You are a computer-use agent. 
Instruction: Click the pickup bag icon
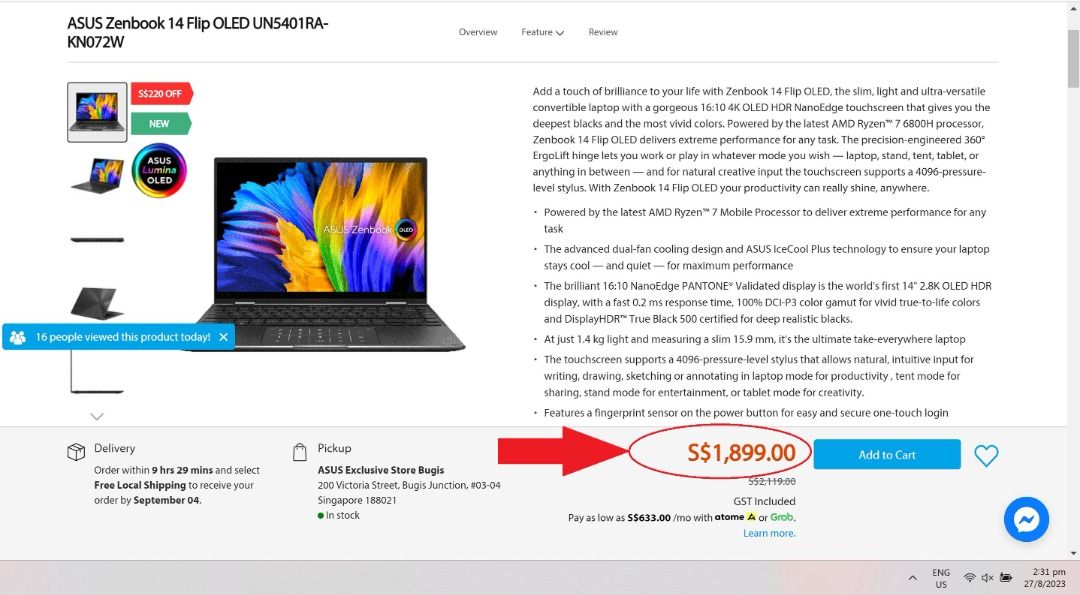300,452
